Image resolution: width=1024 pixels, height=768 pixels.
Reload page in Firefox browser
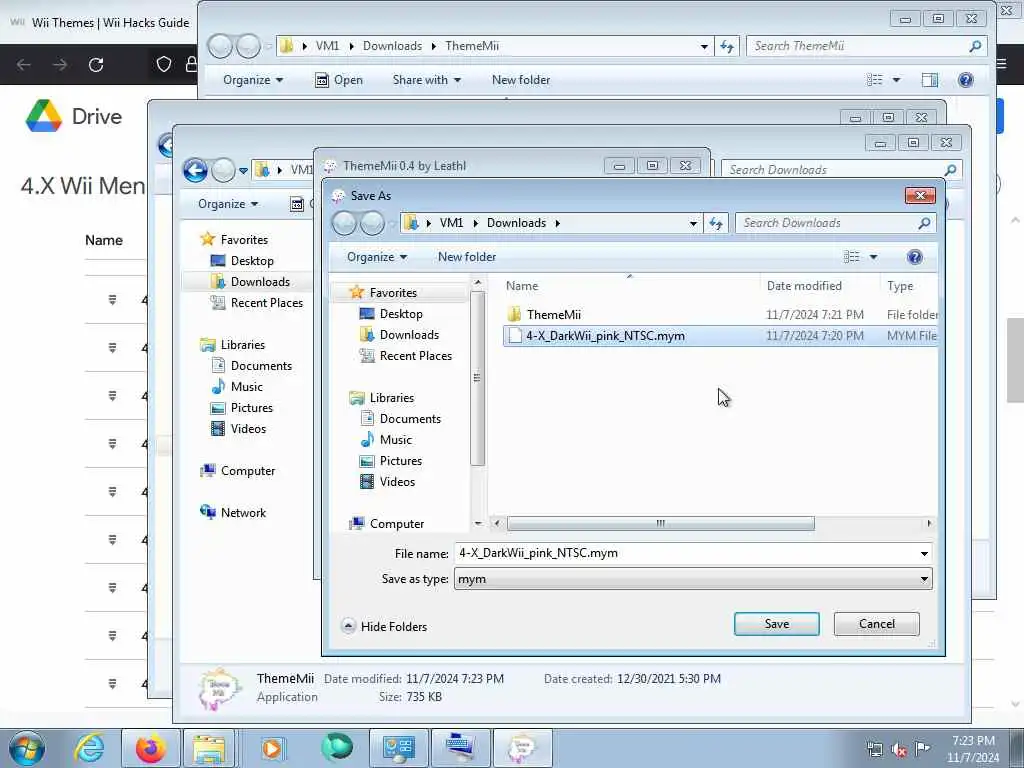(96, 65)
